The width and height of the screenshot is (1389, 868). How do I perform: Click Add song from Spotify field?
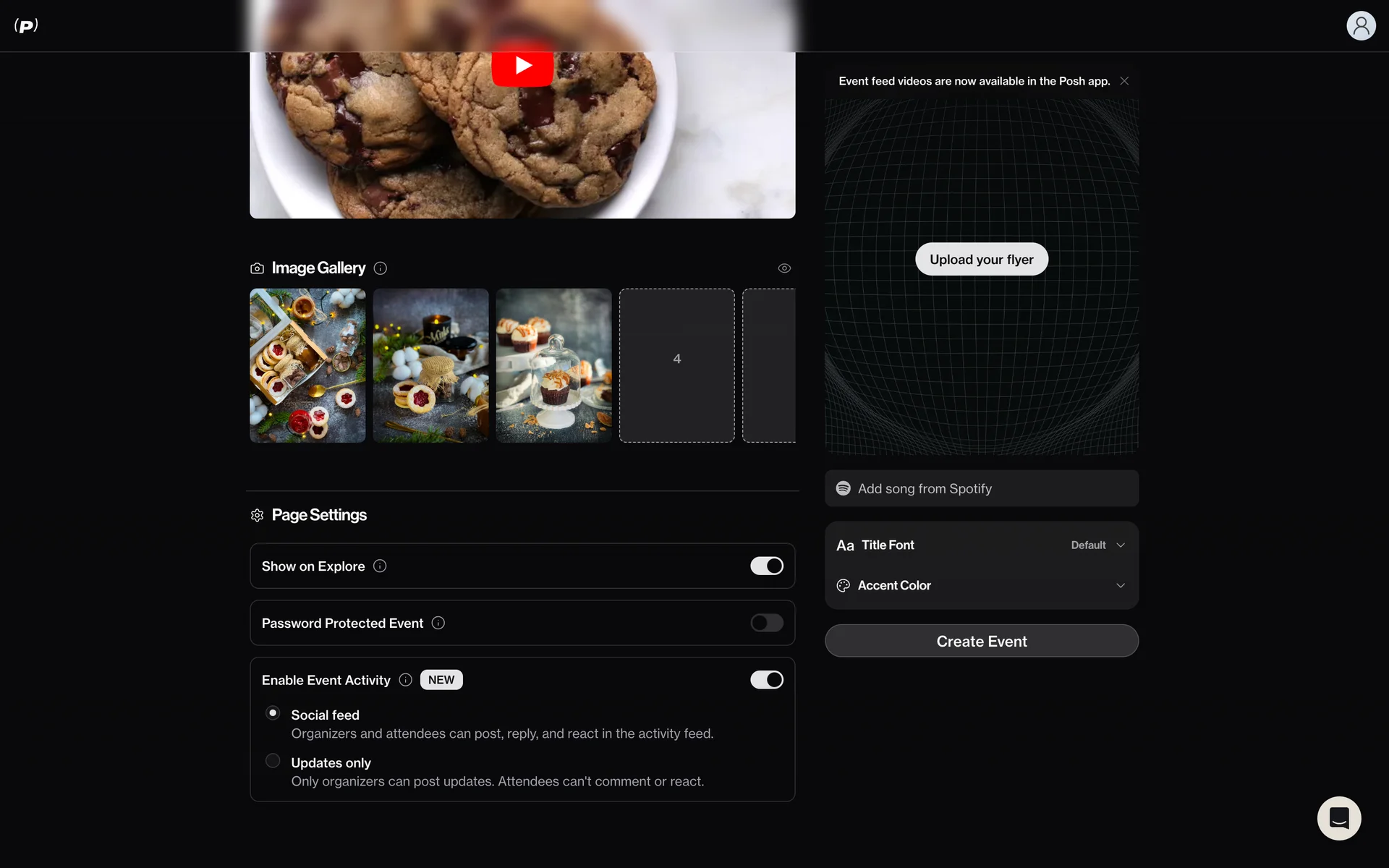(981, 489)
